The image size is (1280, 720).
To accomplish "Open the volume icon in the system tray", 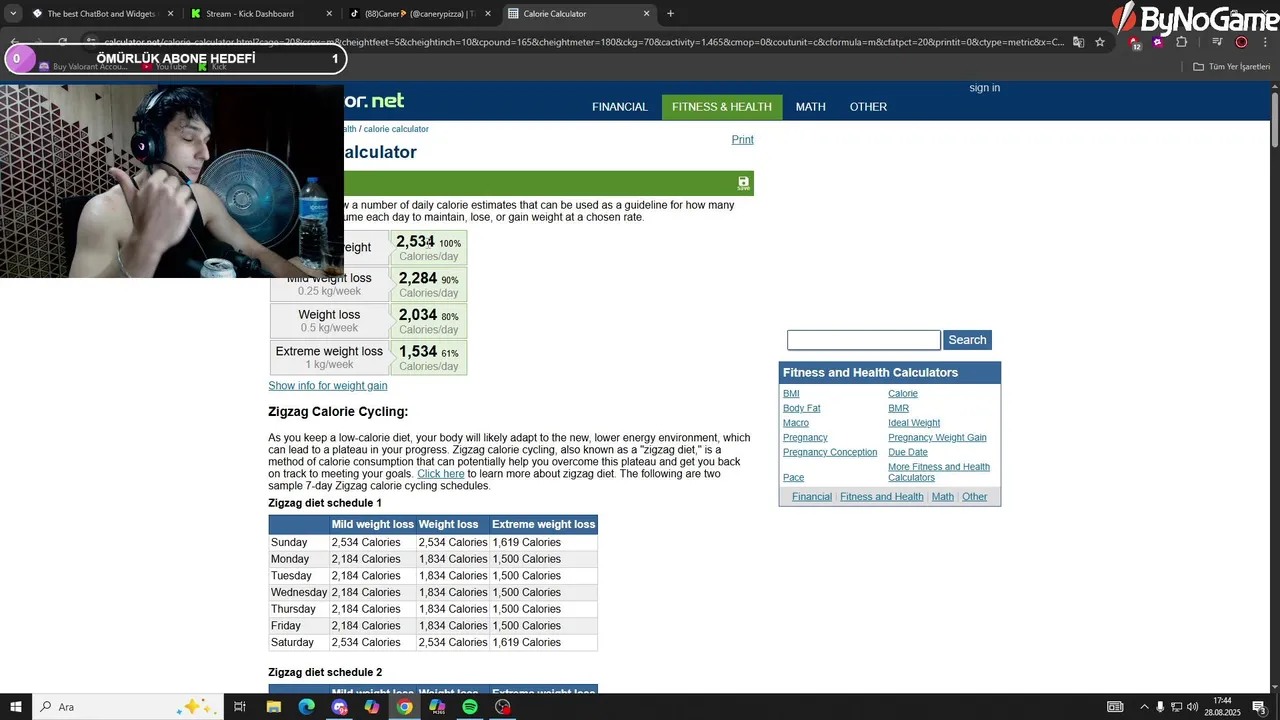I will click(1192, 707).
